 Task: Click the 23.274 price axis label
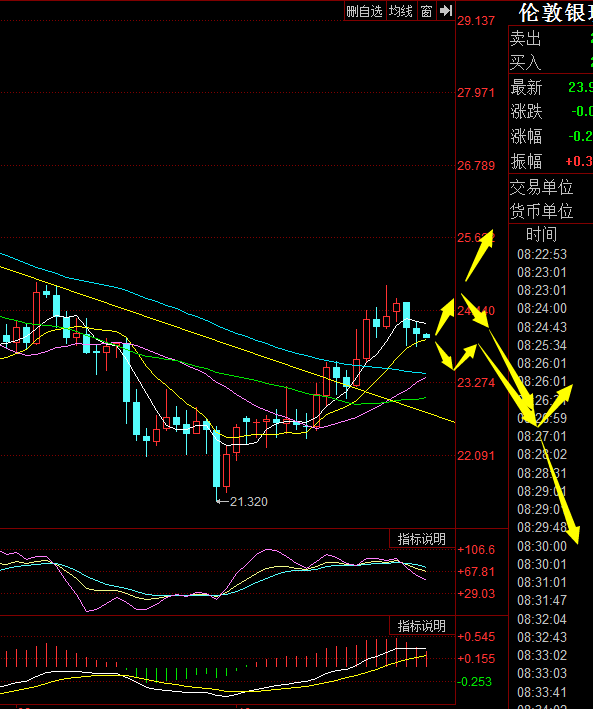tap(476, 383)
